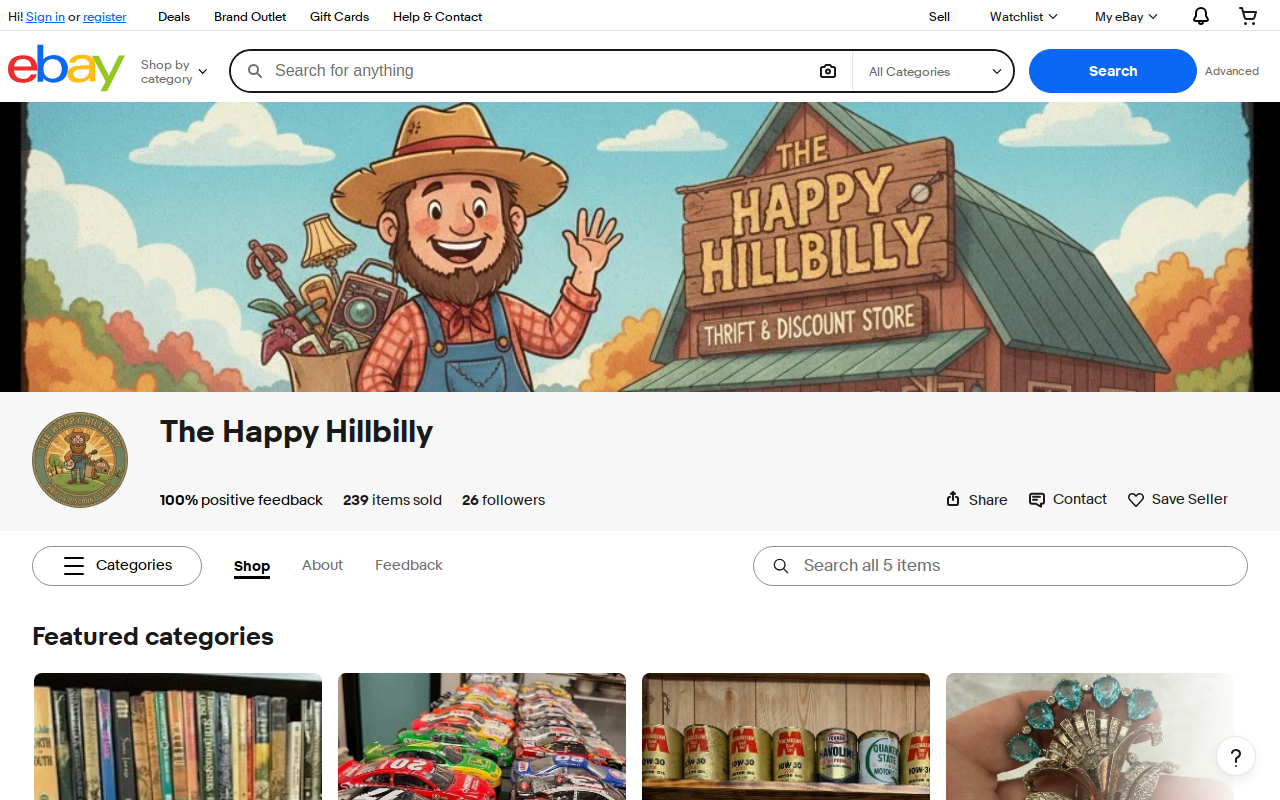The image size is (1280, 800).
Task: Search by image using camera icon
Action: click(827, 71)
